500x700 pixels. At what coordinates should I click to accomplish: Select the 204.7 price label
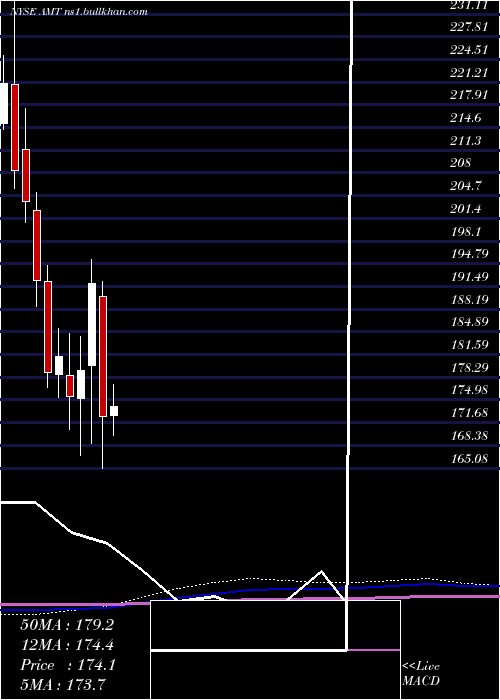[466, 186]
